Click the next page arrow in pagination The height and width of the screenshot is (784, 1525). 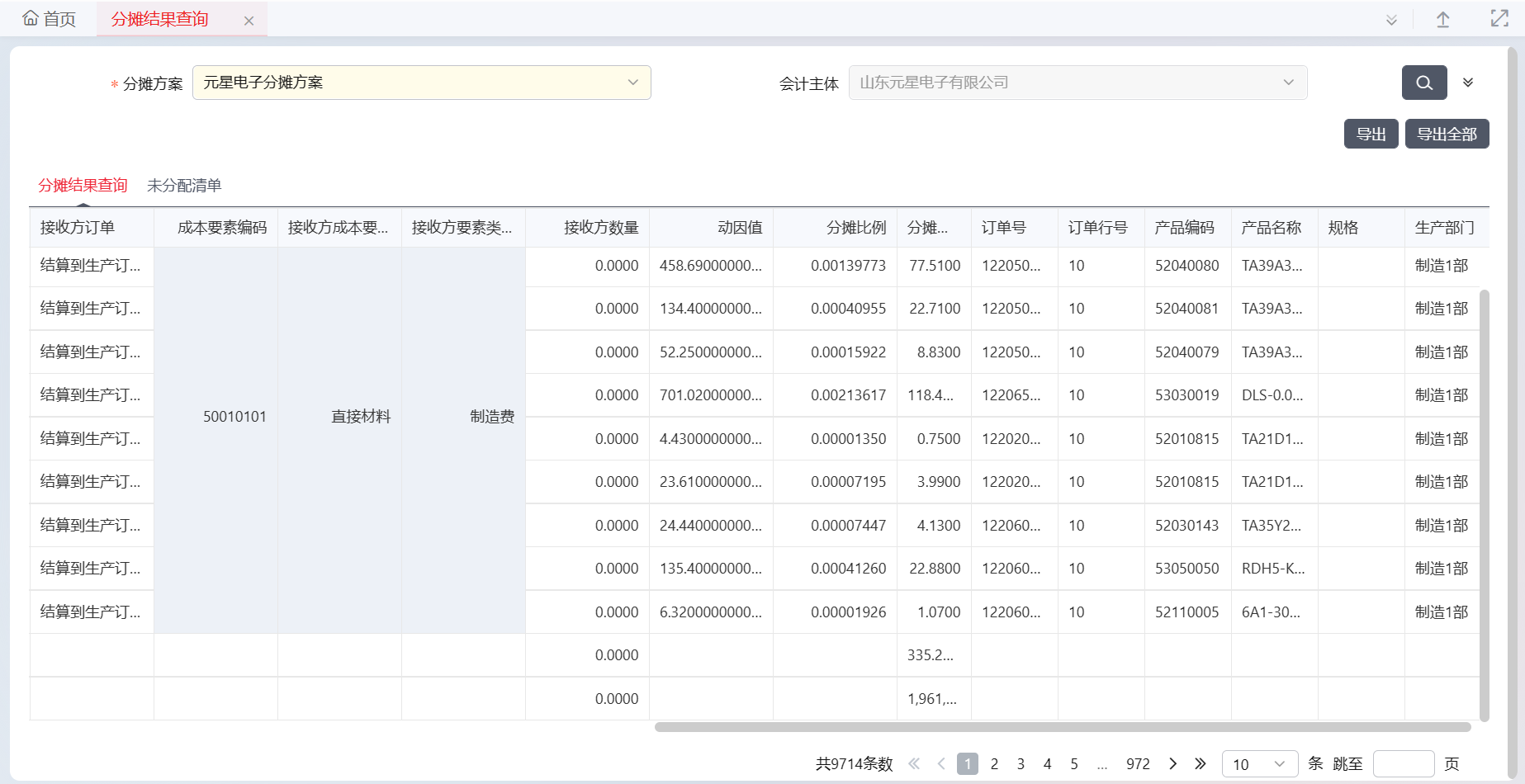click(x=1172, y=763)
